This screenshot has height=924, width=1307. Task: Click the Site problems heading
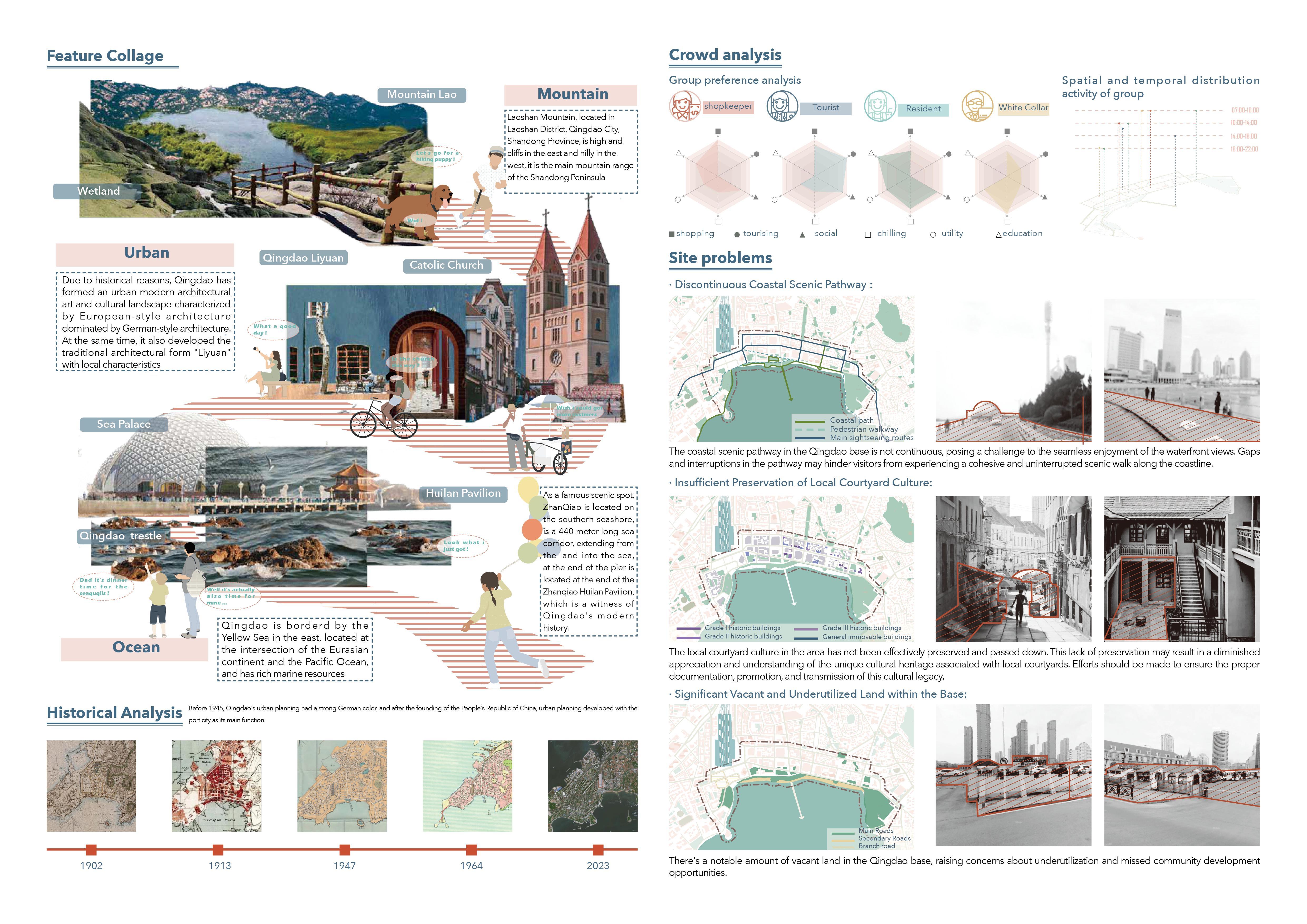pyautogui.click(x=721, y=258)
